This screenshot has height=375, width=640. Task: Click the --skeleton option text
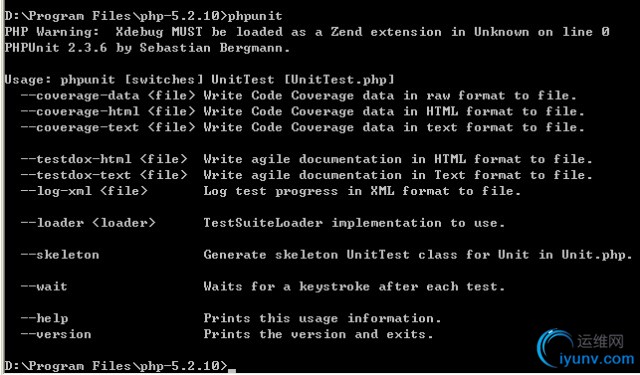[x=60, y=255]
